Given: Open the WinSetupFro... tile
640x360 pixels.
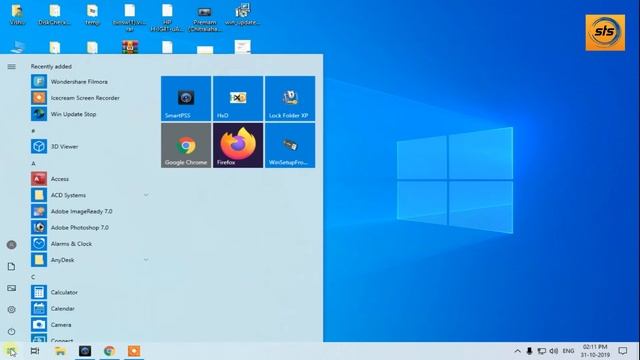Looking at the screenshot, I should coord(290,145).
